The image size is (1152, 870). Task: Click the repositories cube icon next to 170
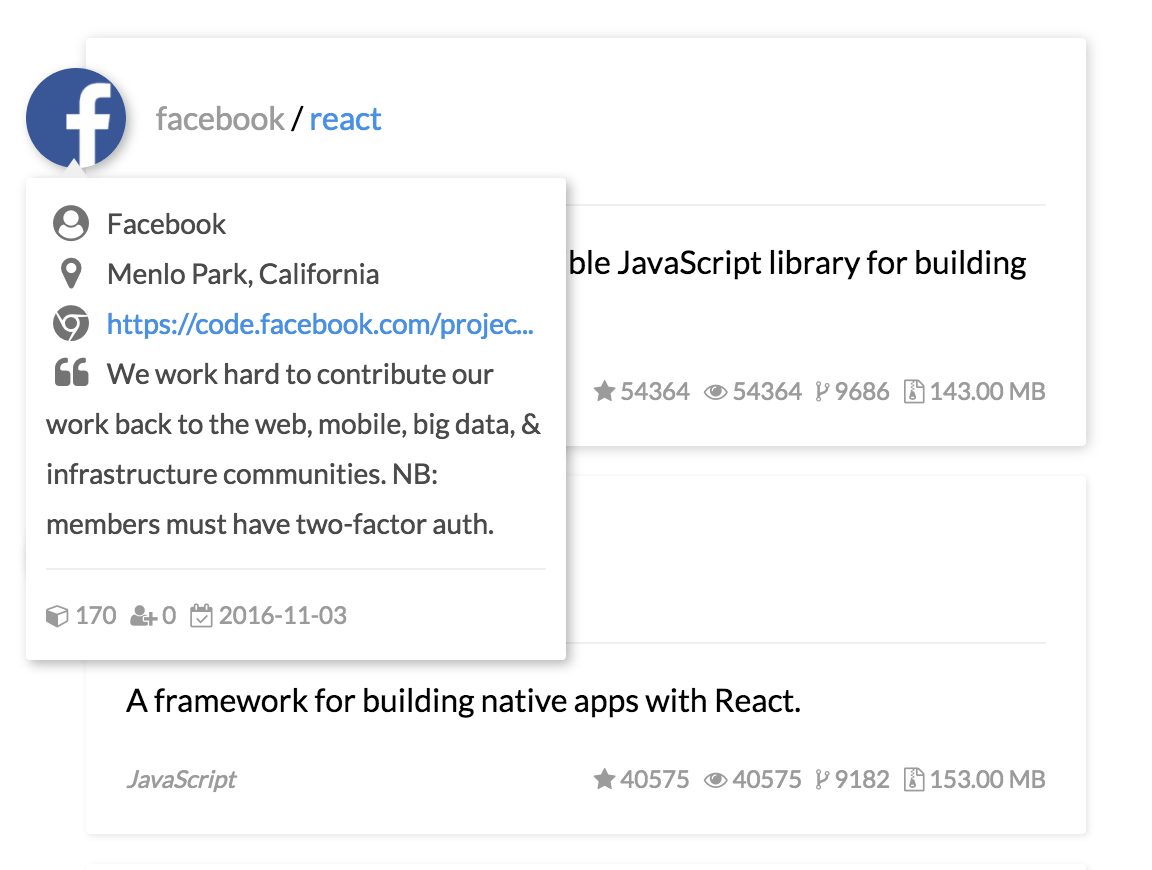pos(57,616)
